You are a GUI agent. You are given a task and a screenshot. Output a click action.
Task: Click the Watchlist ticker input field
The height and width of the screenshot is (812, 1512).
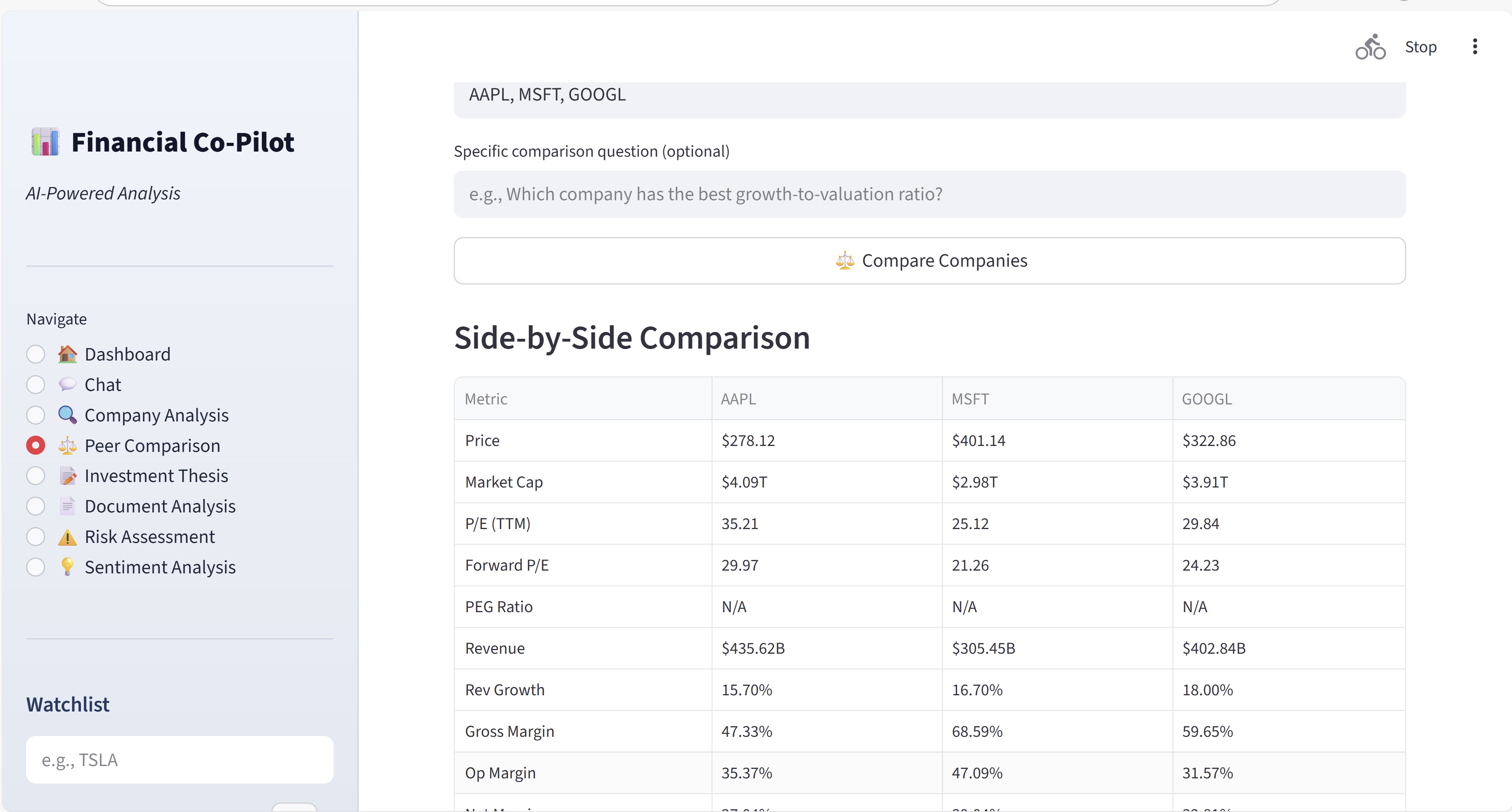pyautogui.click(x=180, y=760)
